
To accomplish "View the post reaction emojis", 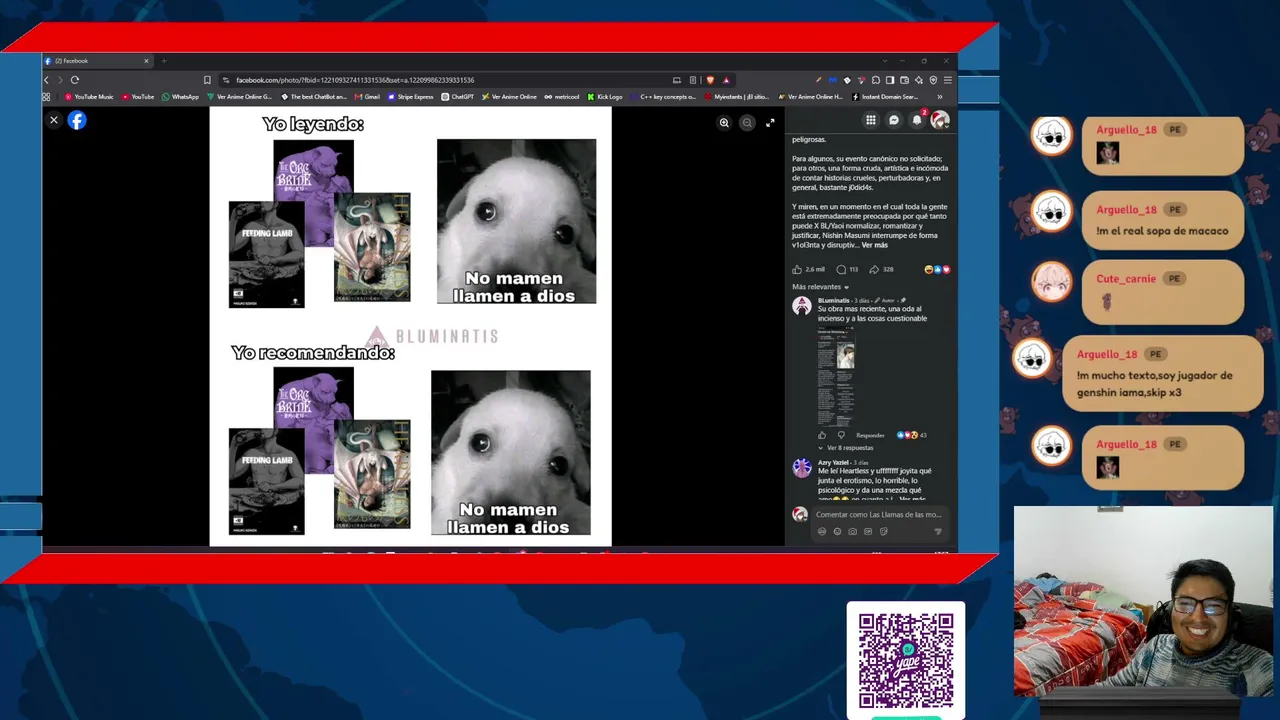I will pos(938,269).
